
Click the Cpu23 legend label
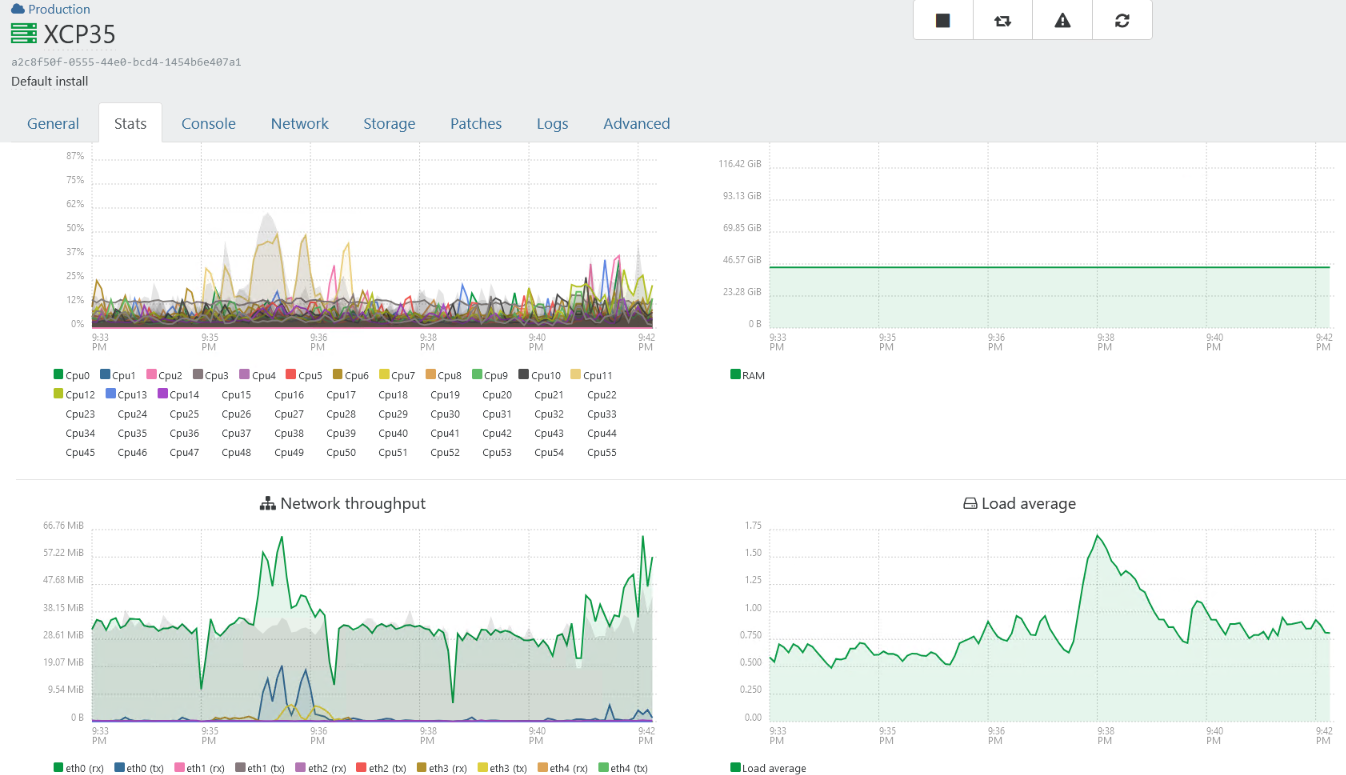point(80,414)
